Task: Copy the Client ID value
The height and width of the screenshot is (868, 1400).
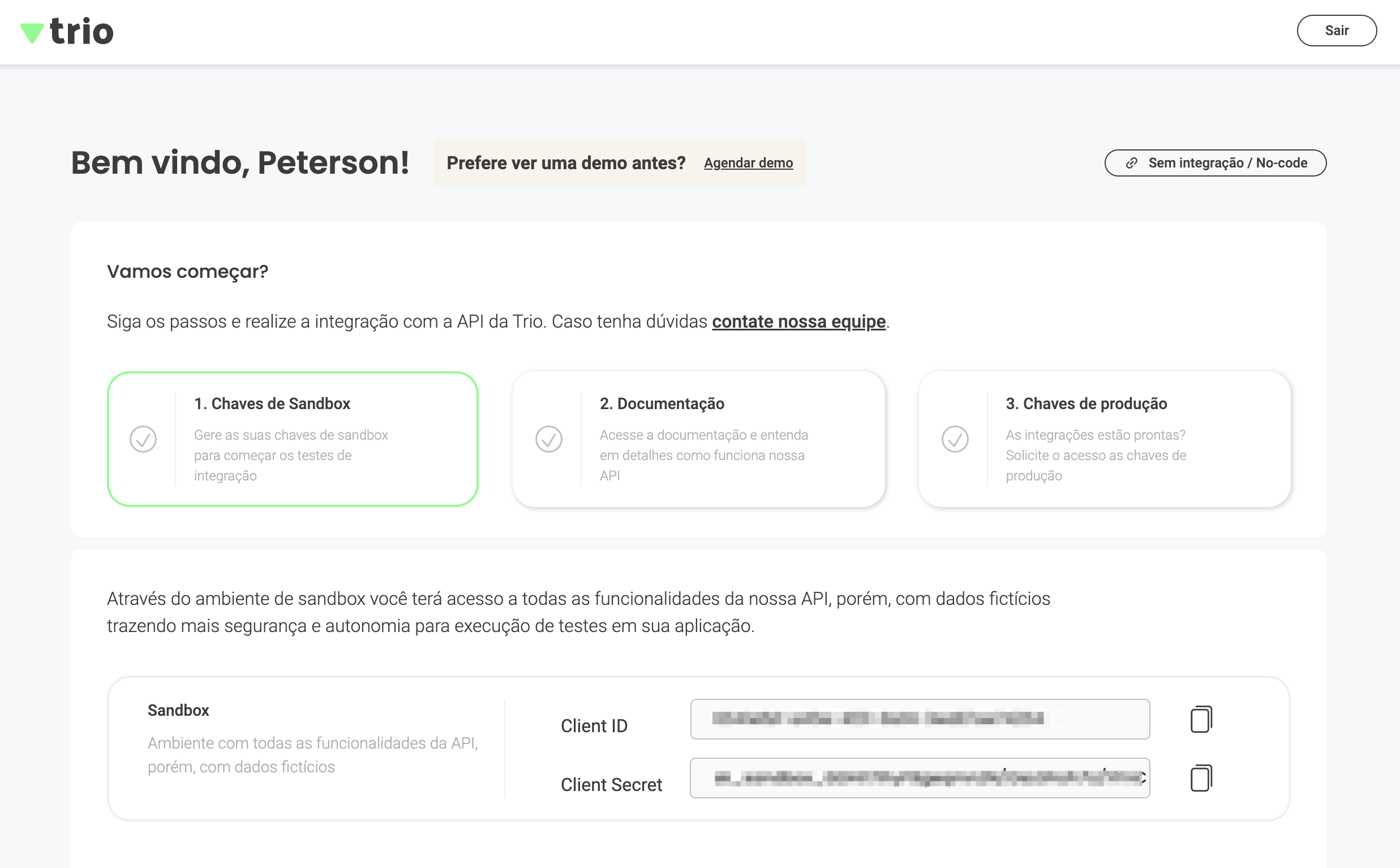Action: point(1201,719)
